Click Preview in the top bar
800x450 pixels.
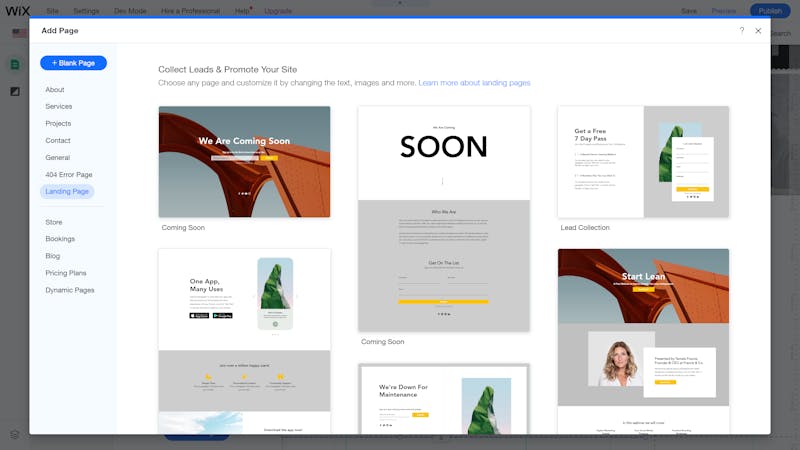pos(723,11)
